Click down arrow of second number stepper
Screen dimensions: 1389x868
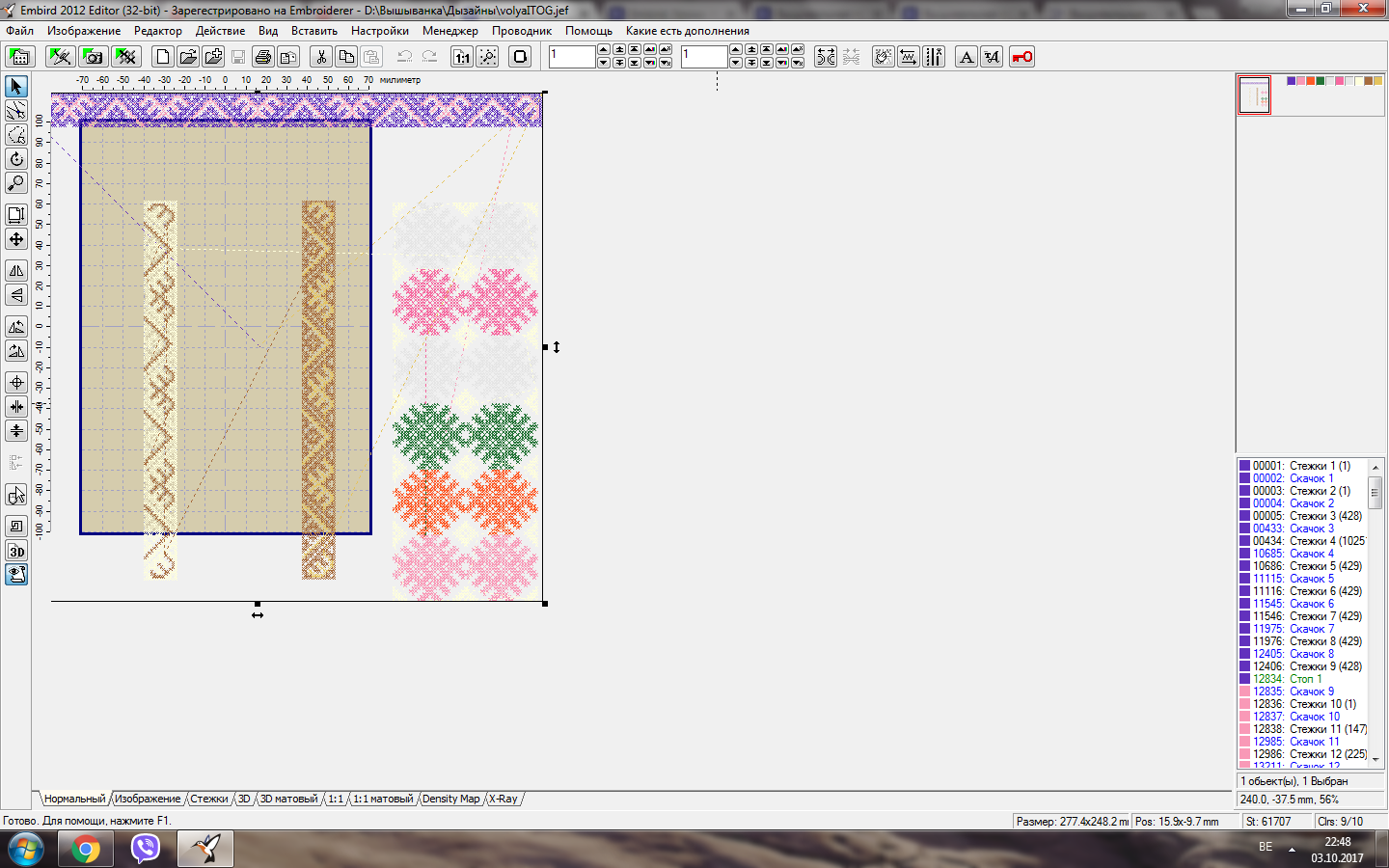point(735,64)
